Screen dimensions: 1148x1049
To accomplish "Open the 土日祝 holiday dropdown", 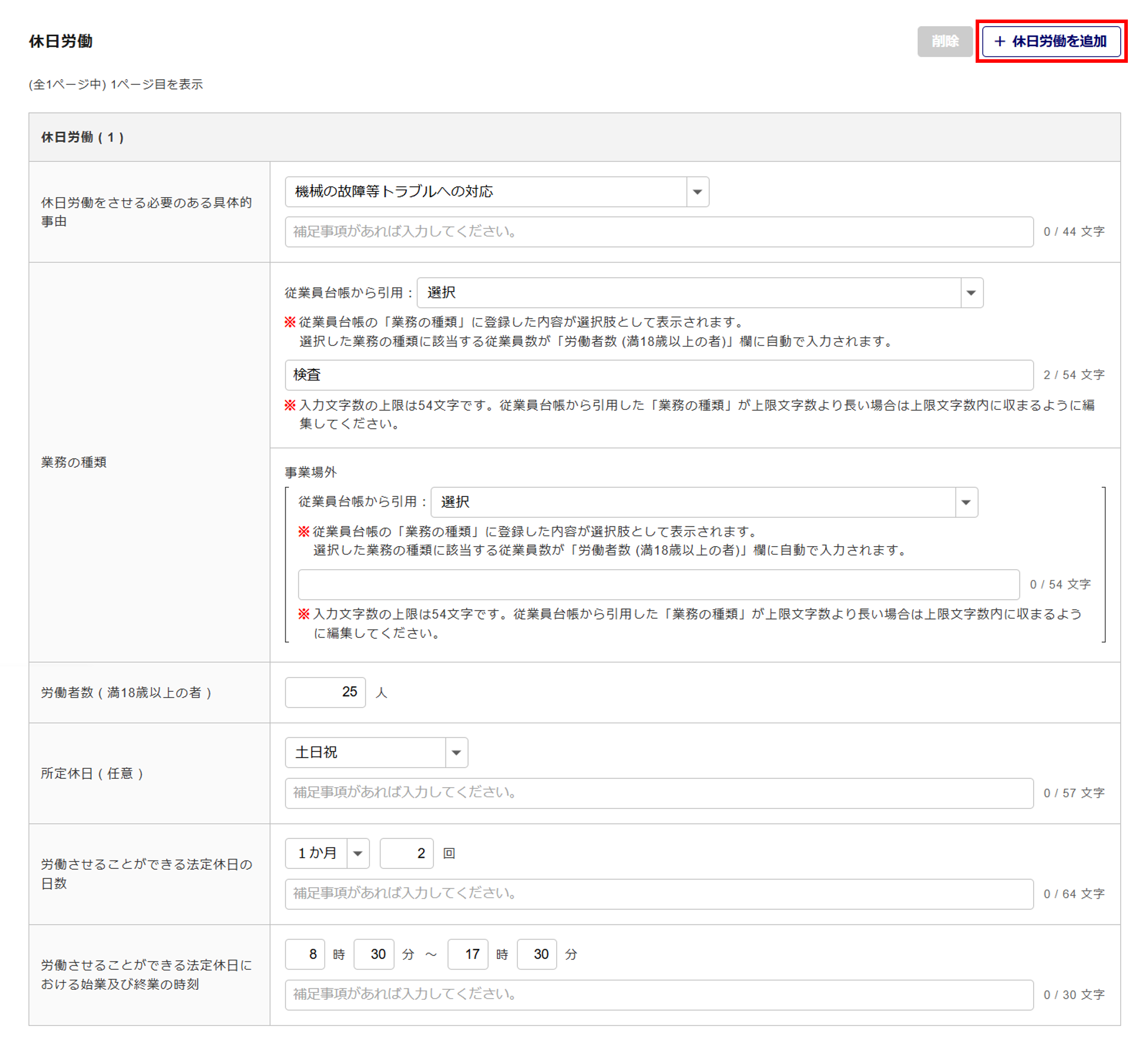I will click(376, 753).
